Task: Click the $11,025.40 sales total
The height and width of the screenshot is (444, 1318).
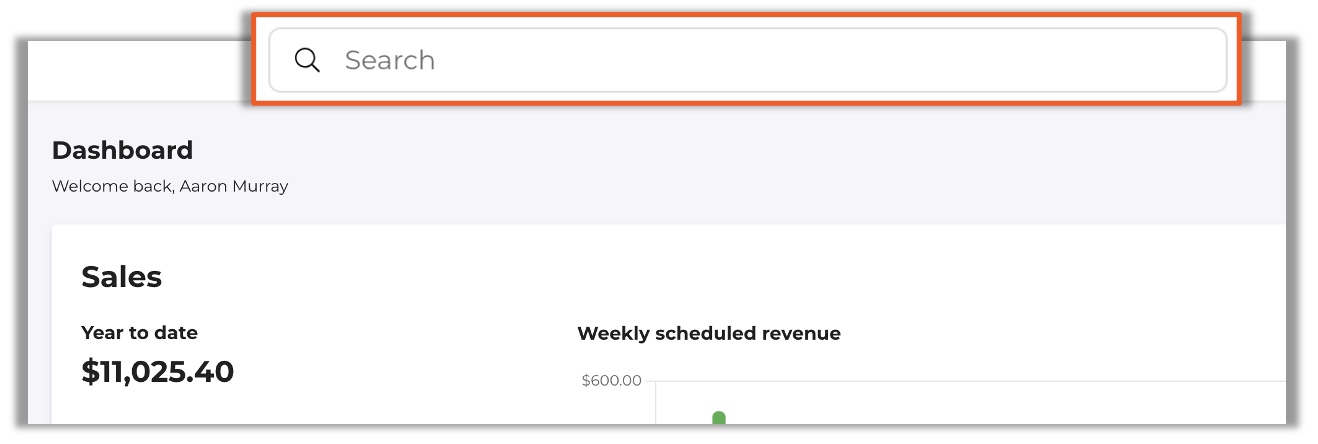Action: 157,372
